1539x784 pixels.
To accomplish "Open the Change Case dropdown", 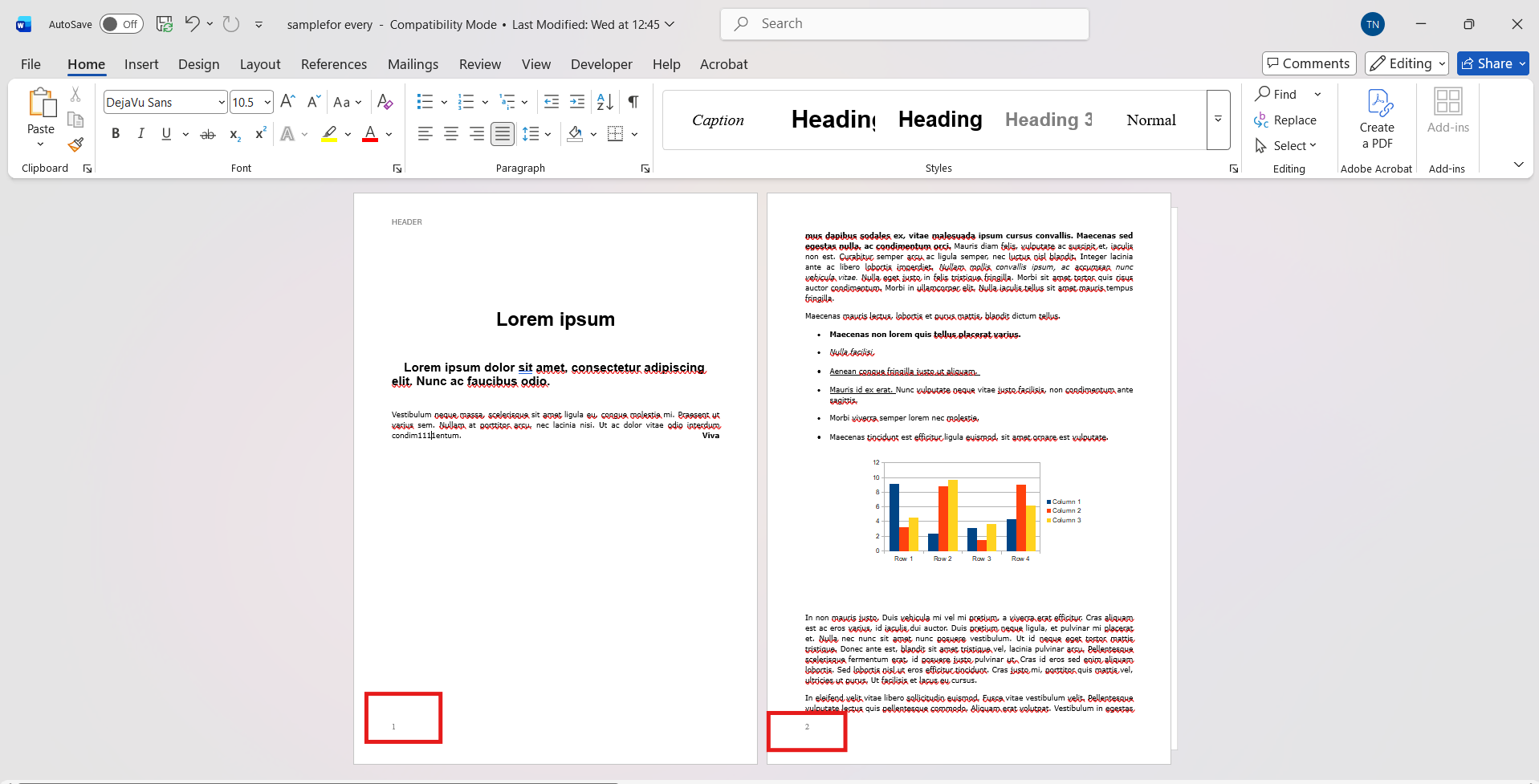I will point(348,102).
